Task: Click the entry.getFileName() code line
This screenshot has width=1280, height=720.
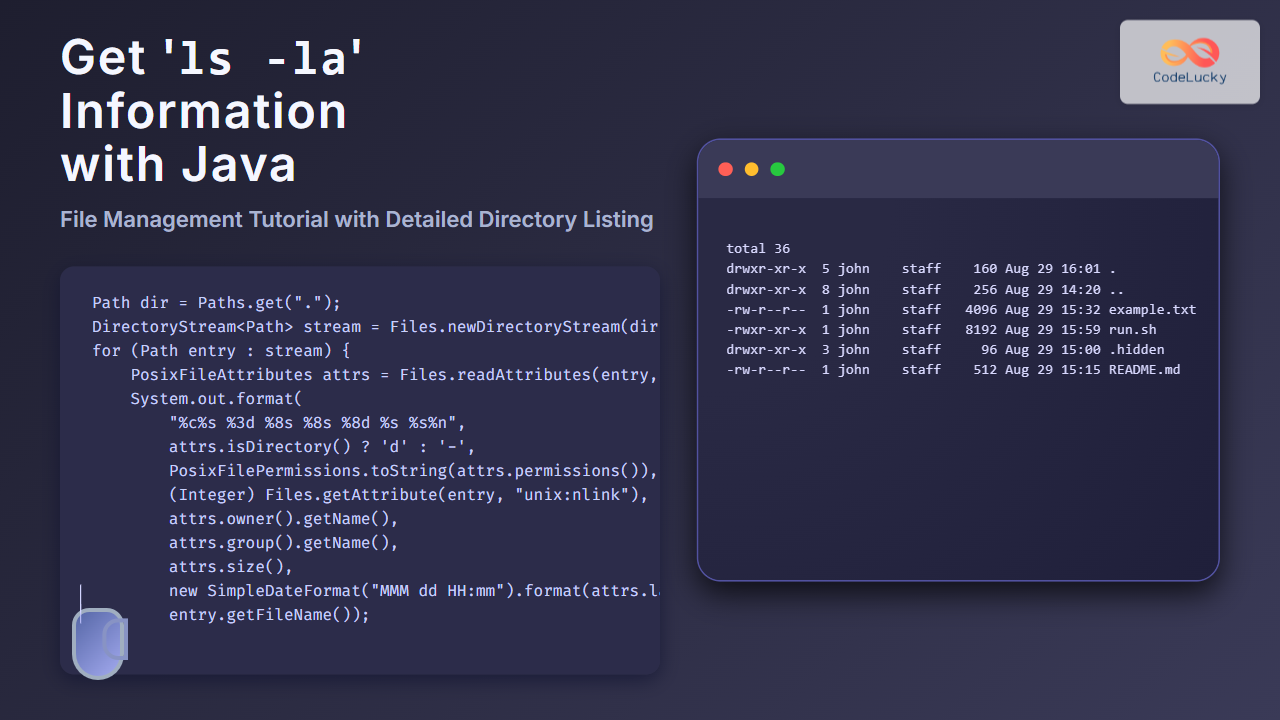Action: point(269,615)
